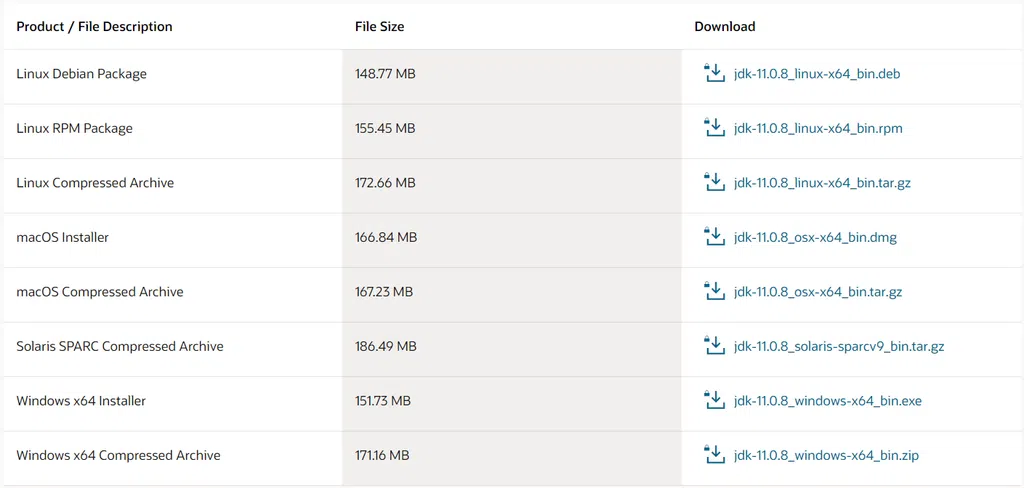The image size is (1024, 488).
Task: Click download icon for Linux Debian package
Action: click(714, 74)
